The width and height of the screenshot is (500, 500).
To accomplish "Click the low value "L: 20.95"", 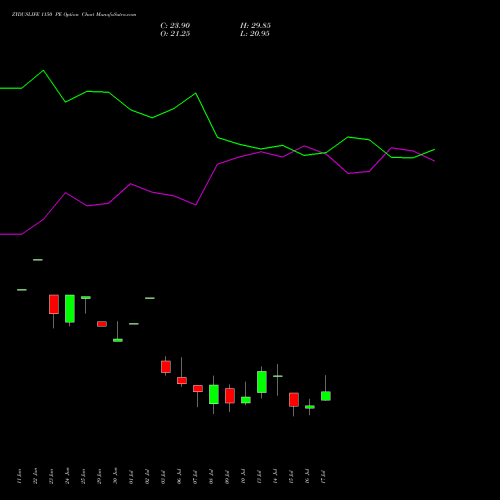I will coord(255,34).
